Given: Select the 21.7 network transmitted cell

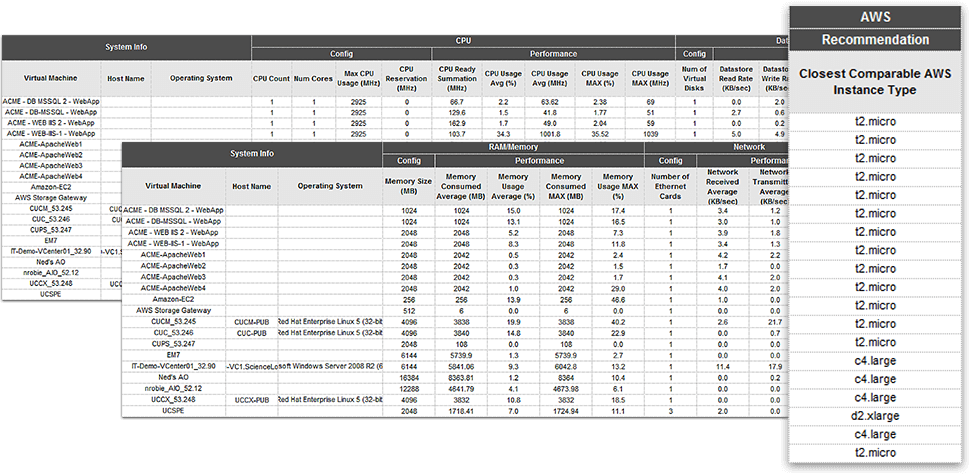Looking at the screenshot, I should pos(773,321).
